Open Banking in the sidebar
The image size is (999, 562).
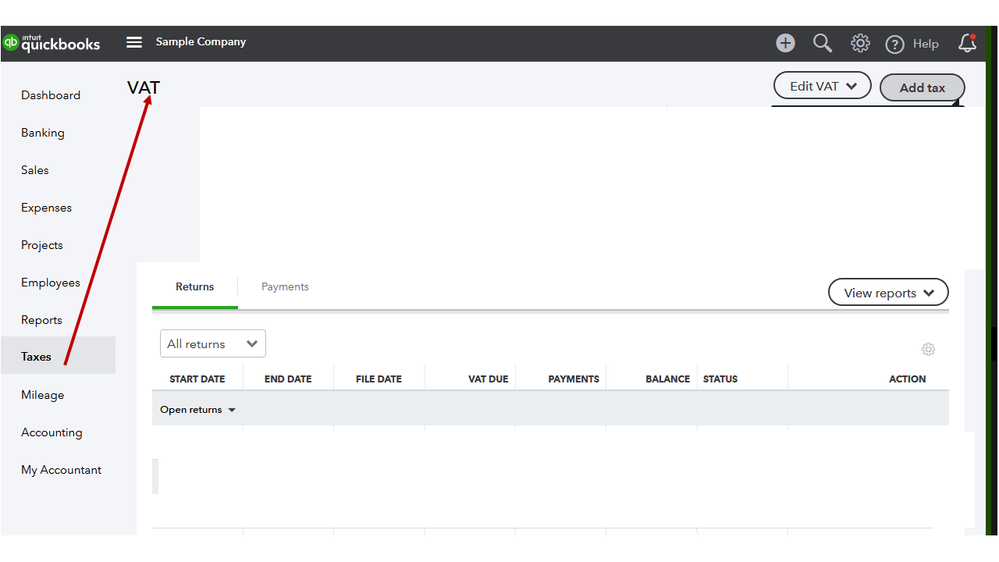pyautogui.click(x=43, y=133)
